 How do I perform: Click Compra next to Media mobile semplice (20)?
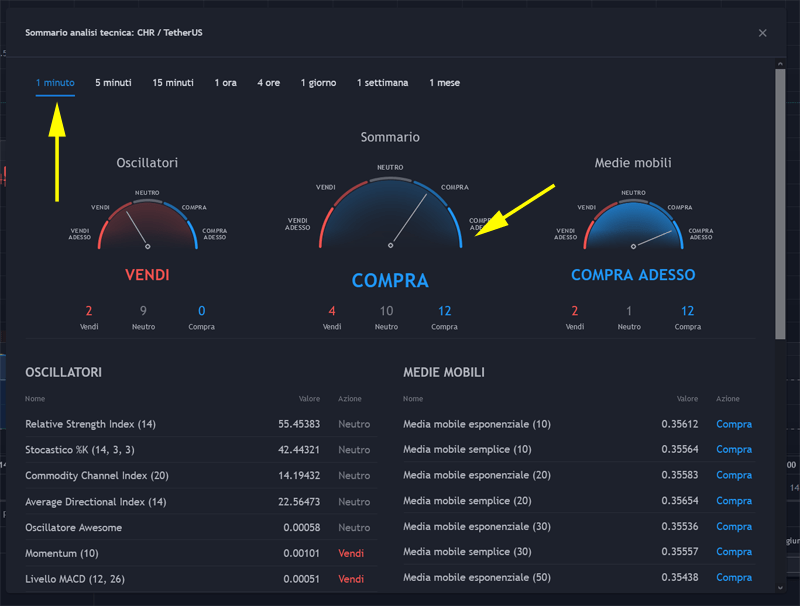pos(734,501)
